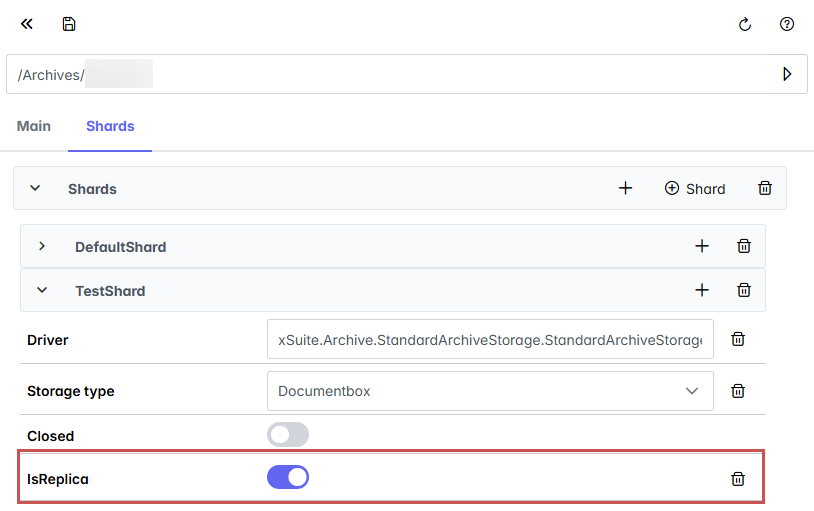
Task: Open help with question mark icon
Action: 787,24
